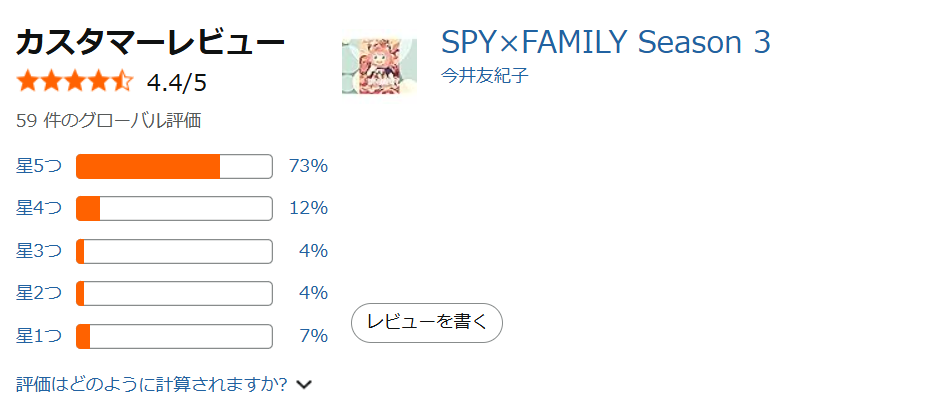Open author 今井友紀子 link
The image size is (929, 420).
484,76
